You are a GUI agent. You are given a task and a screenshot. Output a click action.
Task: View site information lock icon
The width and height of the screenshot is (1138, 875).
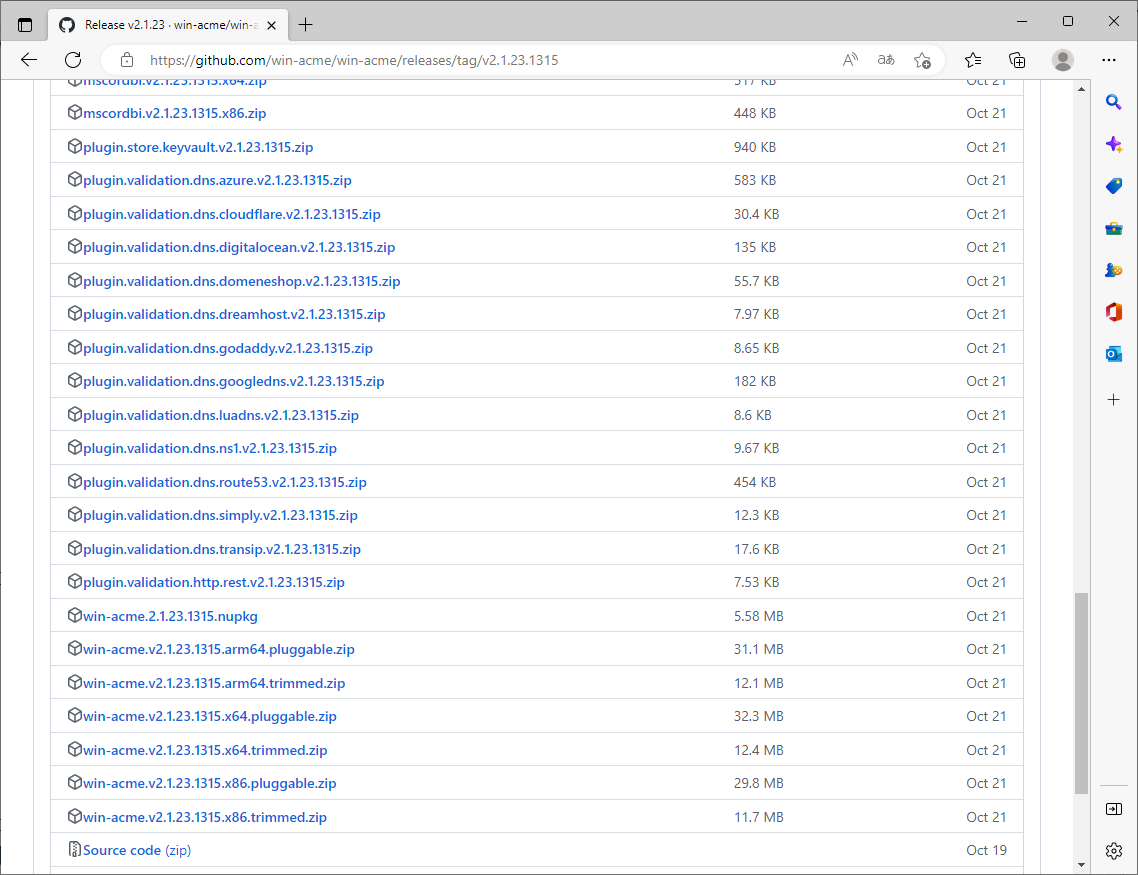point(127,60)
